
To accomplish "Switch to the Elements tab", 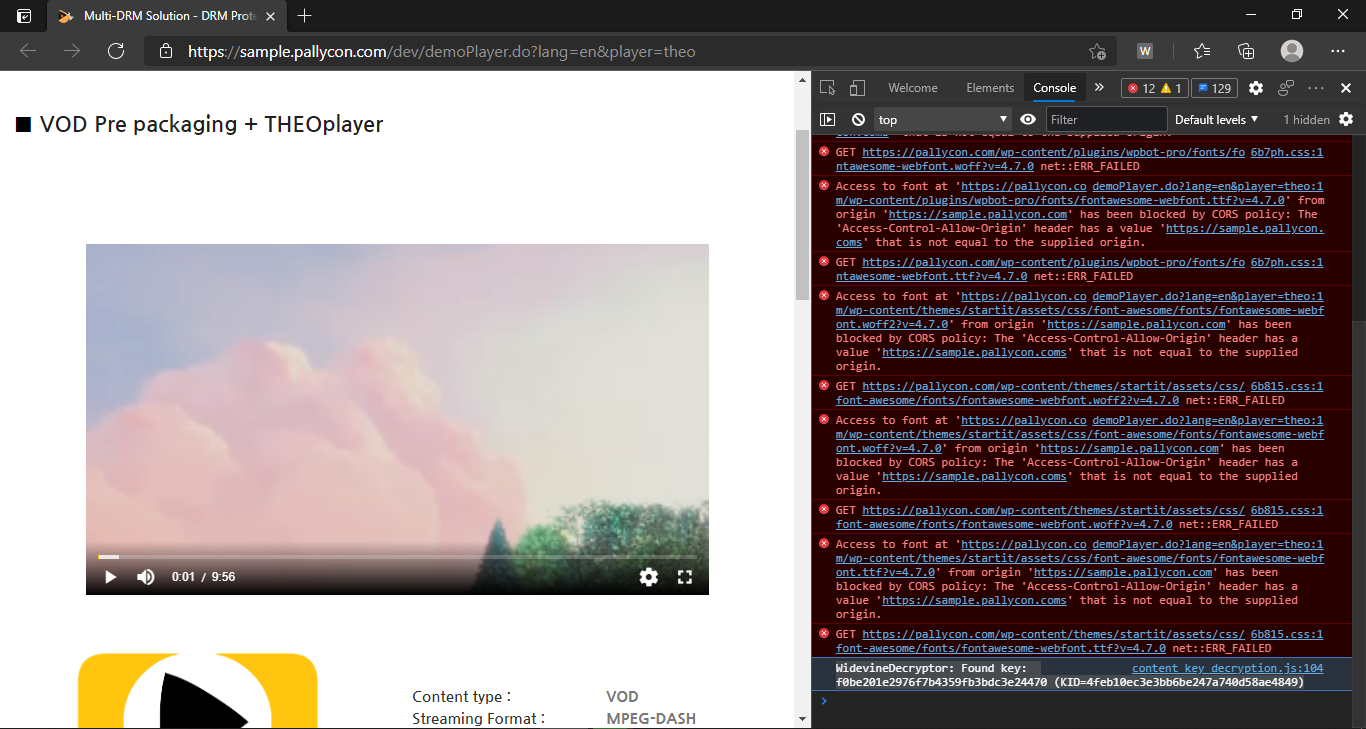I will [x=990, y=88].
